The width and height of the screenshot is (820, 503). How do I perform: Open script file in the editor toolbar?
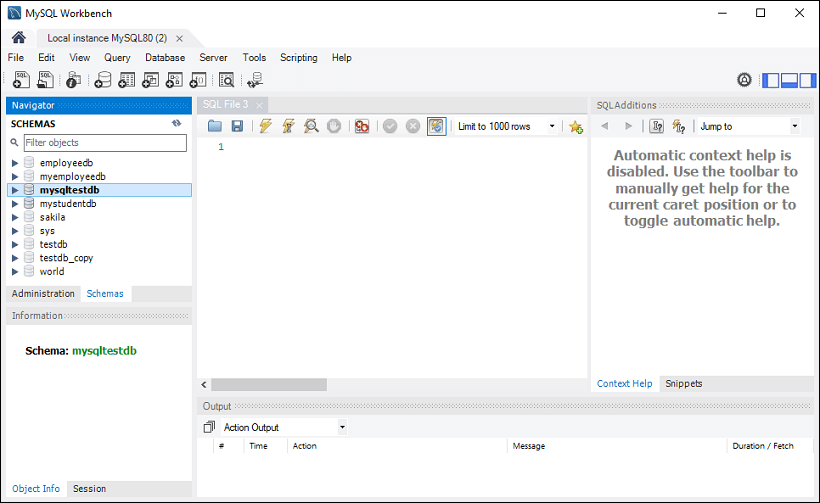click(214, 126)
